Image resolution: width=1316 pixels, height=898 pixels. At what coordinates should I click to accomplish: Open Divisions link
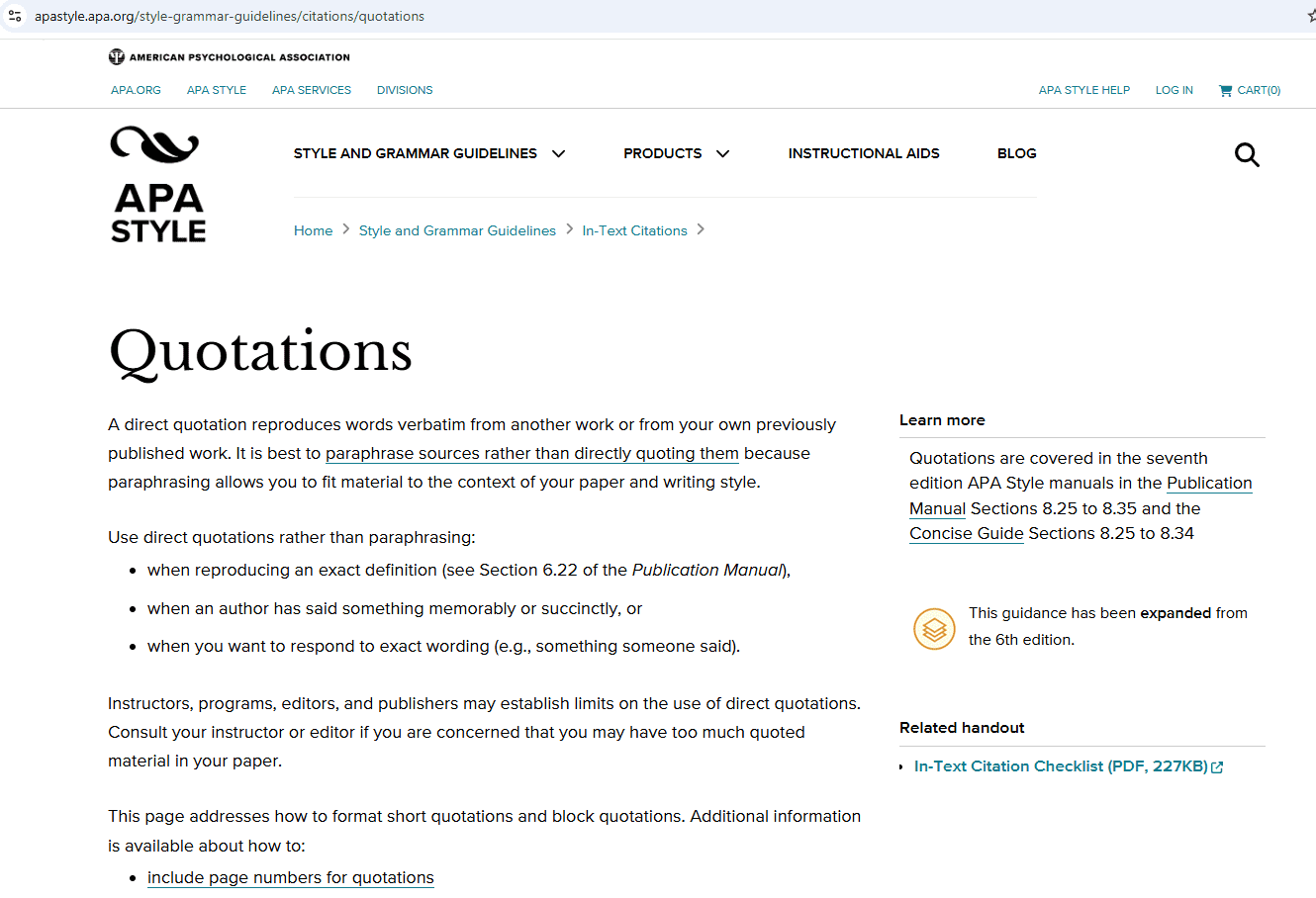point(405,90)
